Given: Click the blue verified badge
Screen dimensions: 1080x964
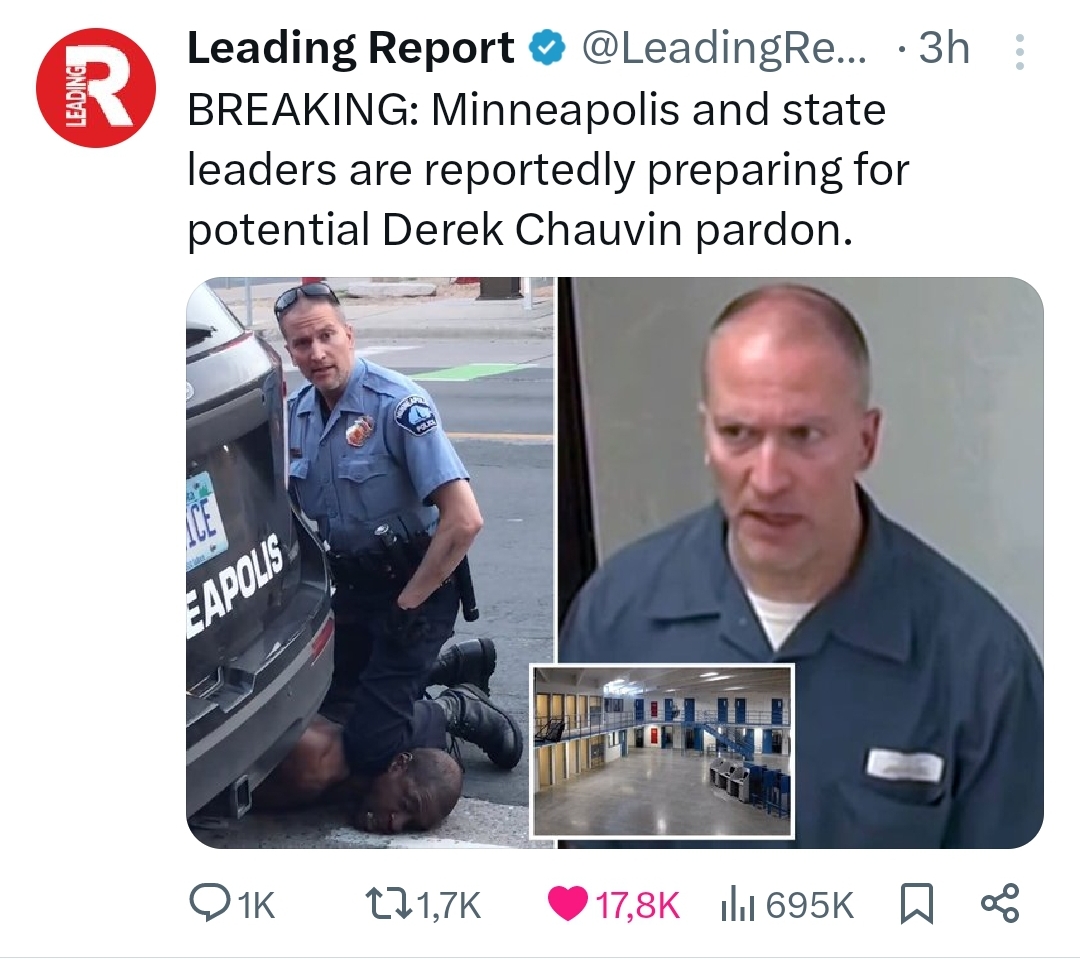Looking at the screenshot, I should coord(547,49).
